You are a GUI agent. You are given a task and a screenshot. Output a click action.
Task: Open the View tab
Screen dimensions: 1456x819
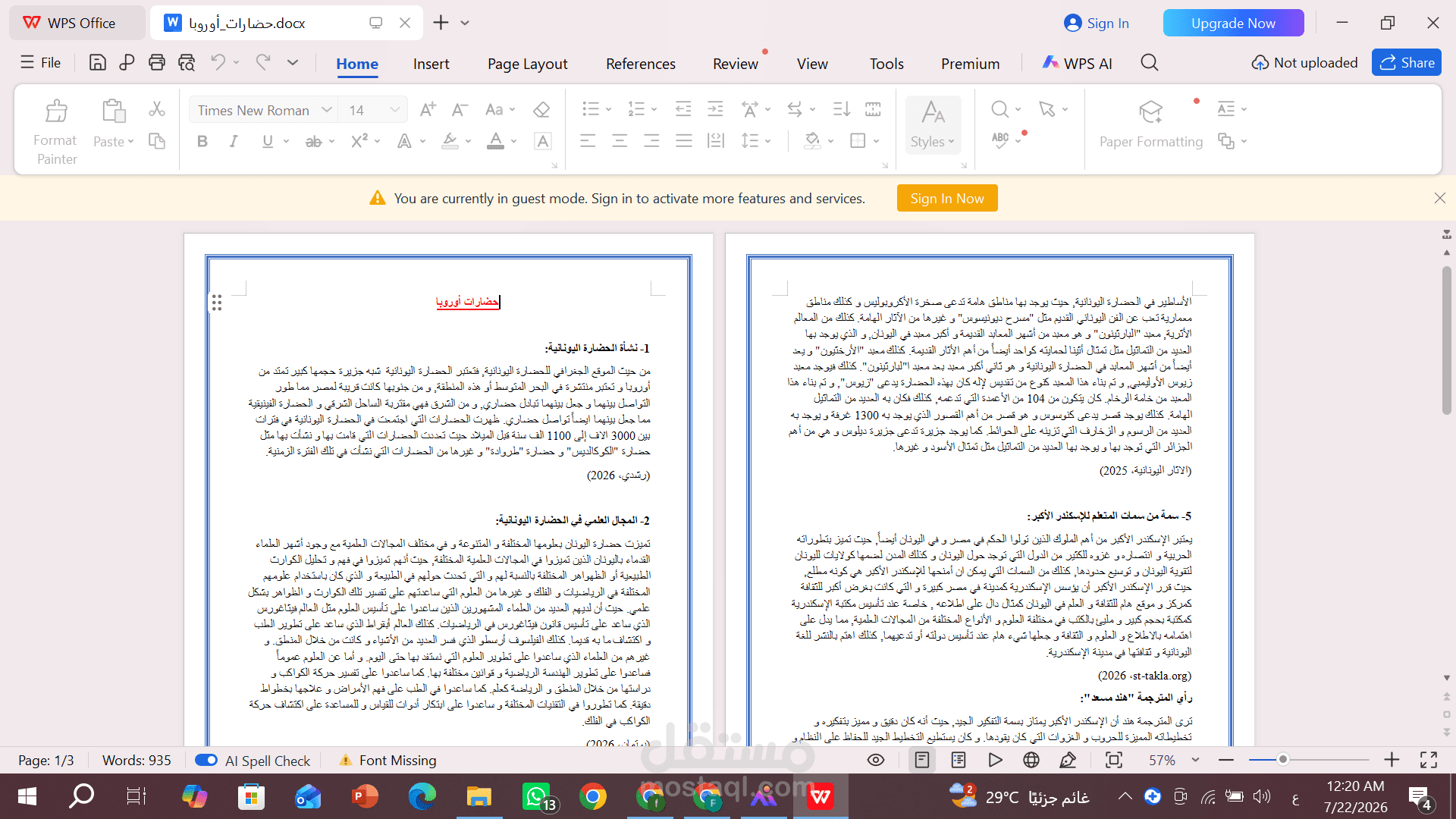click(x=812, y=64)
